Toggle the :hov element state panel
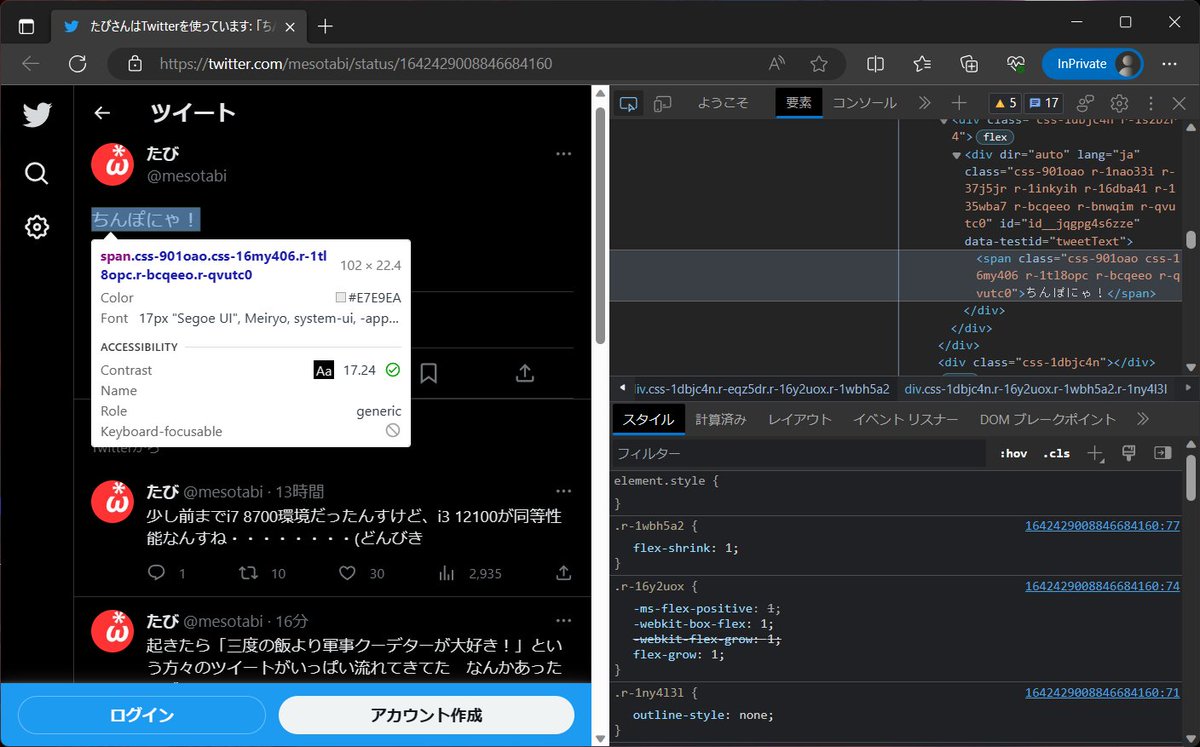 [1013, 453]
